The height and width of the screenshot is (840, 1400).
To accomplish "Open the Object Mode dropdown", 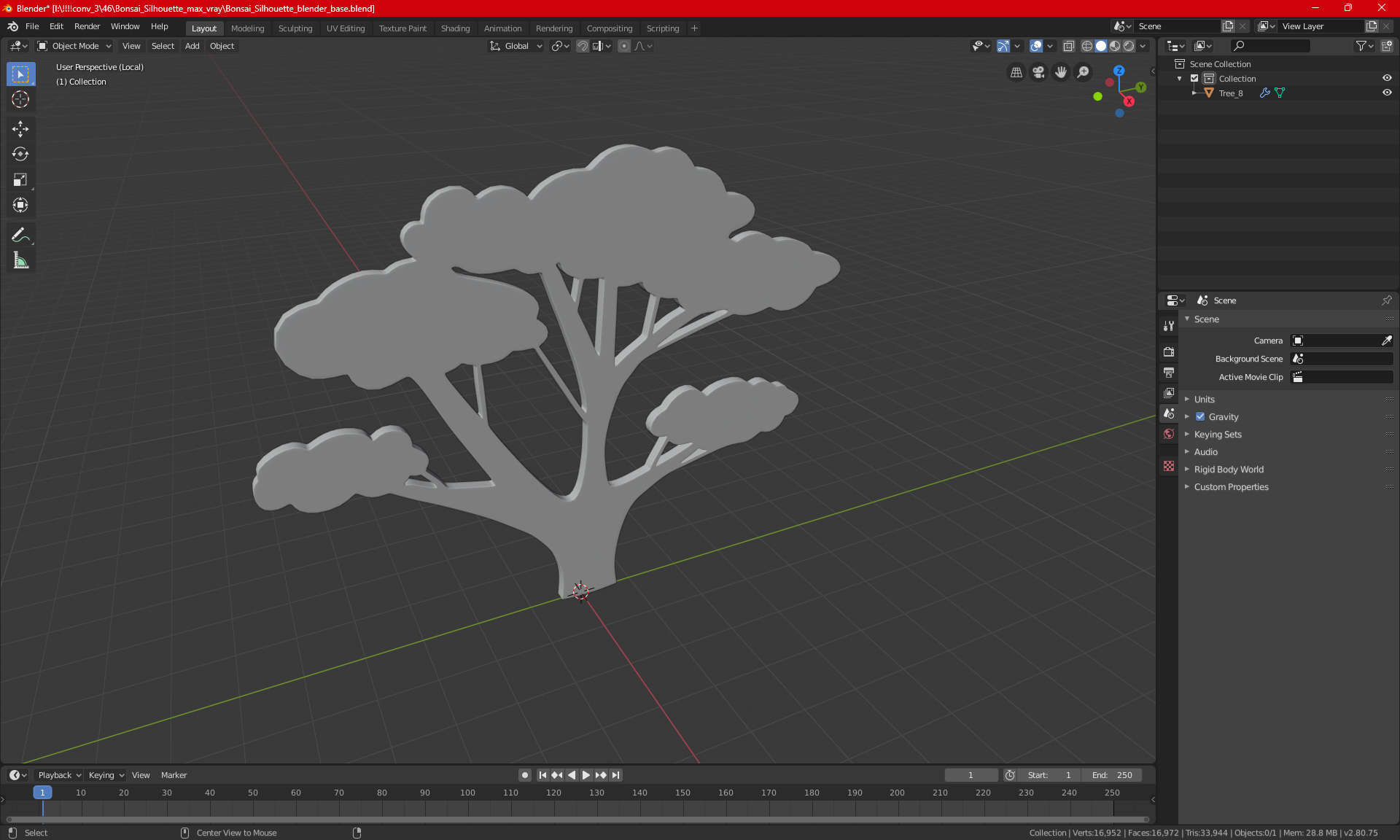I will 74,46.
